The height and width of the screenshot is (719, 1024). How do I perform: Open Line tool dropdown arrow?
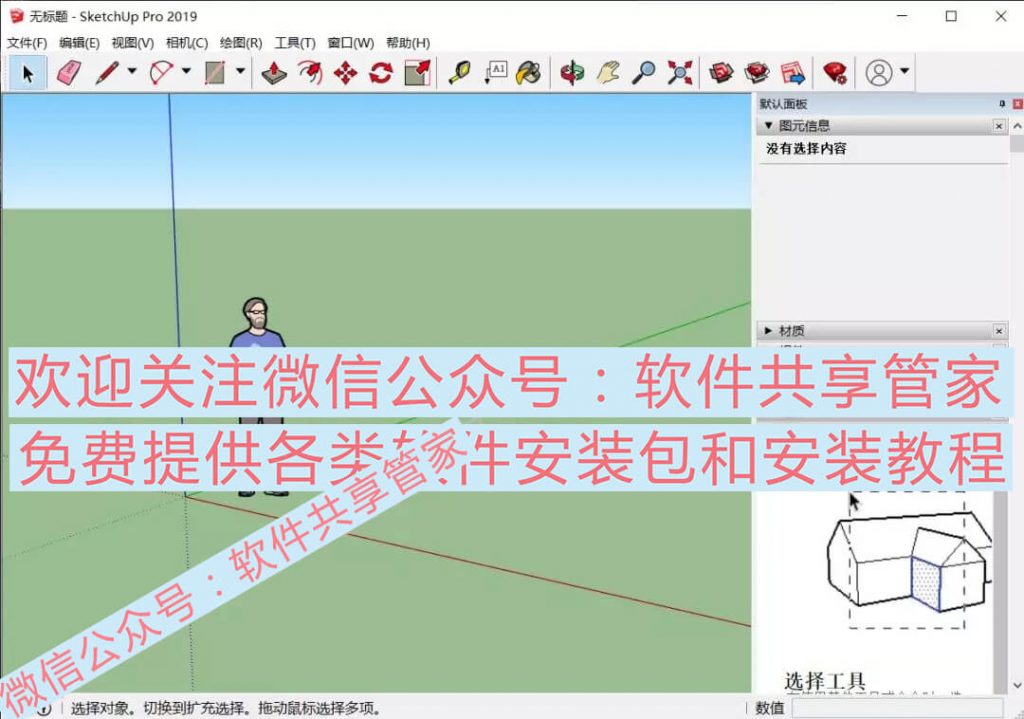[x=131, y=71]
